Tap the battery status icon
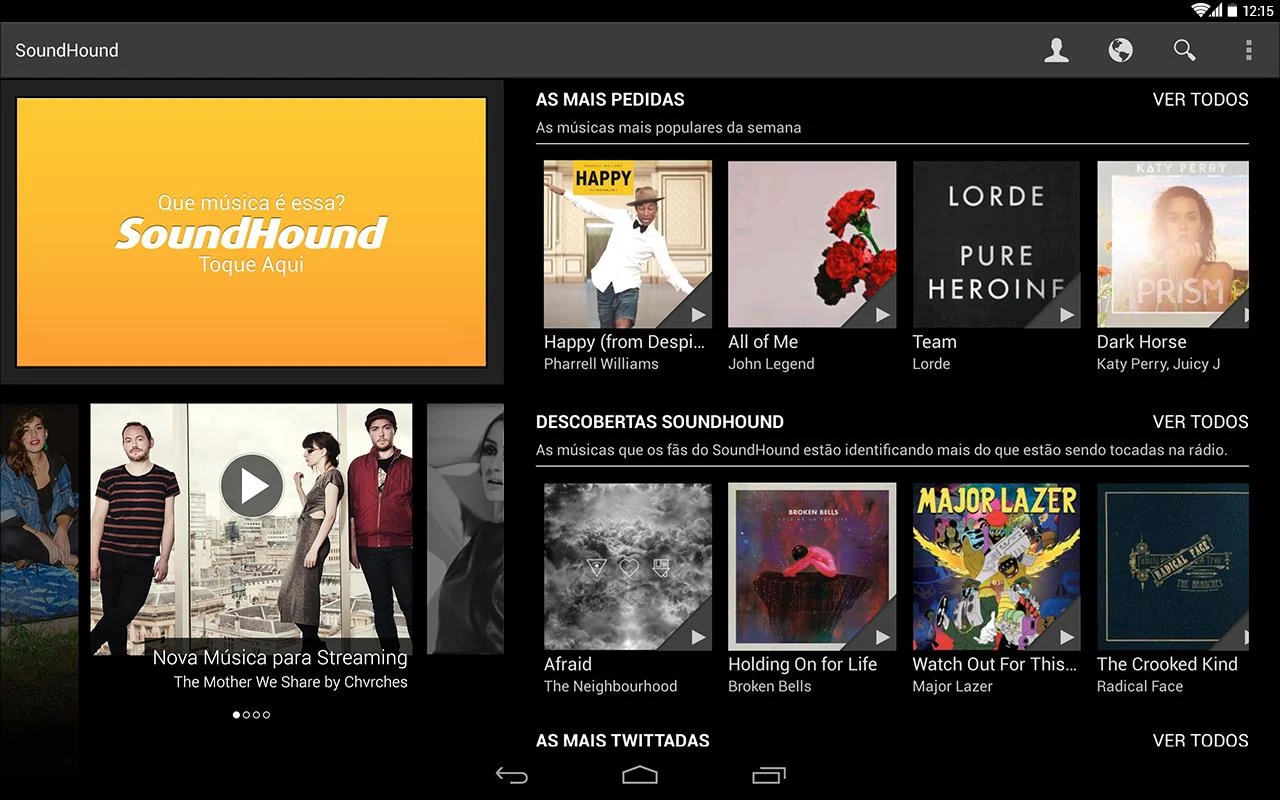The image size is (1280, 800). point(1232,10)
